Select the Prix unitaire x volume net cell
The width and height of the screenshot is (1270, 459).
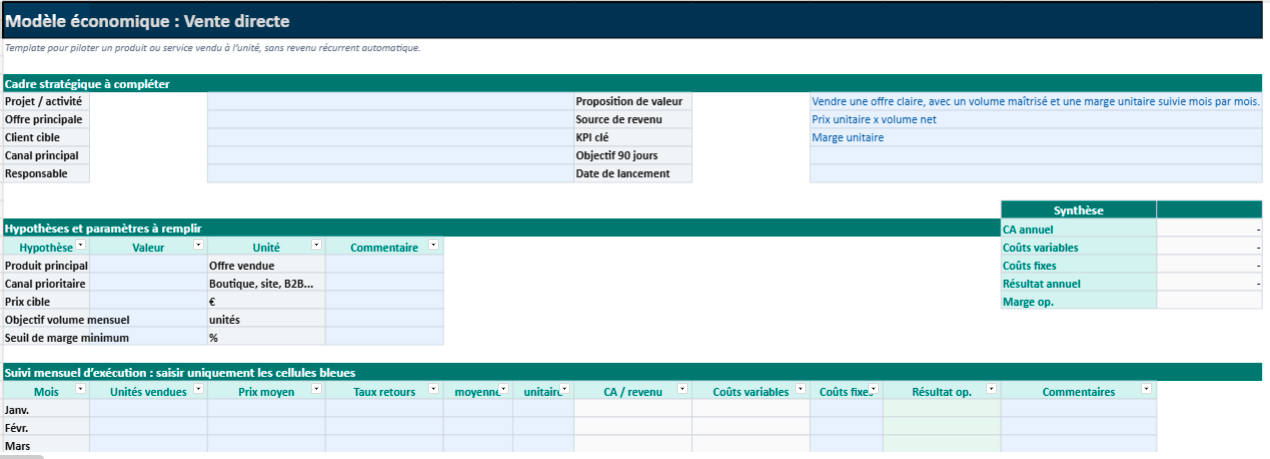[x=1035, y=120]
